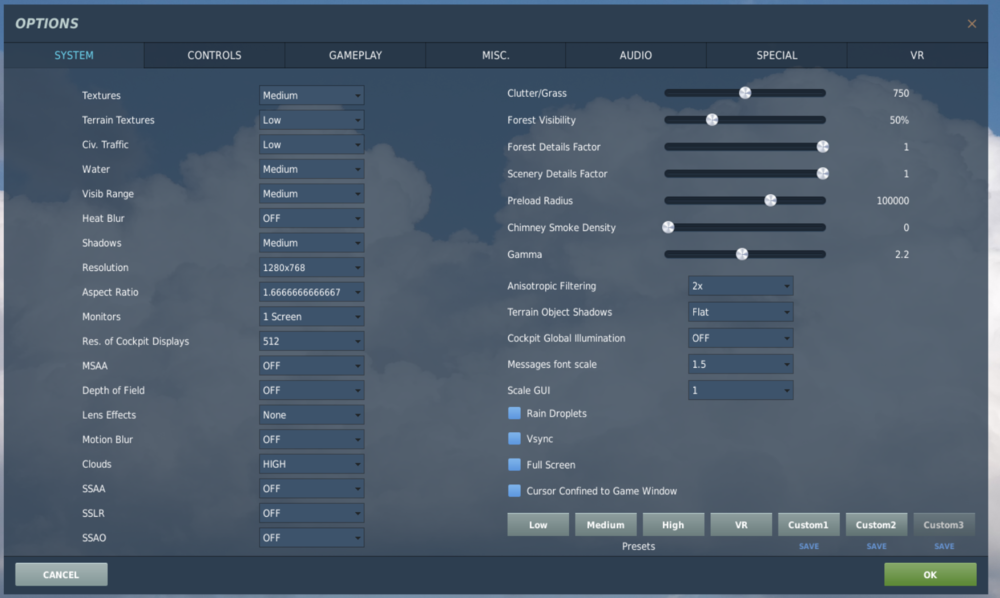Open the Lens Effects dropdown
Screen dimensions: 1000x598
(x=311, y=415)
